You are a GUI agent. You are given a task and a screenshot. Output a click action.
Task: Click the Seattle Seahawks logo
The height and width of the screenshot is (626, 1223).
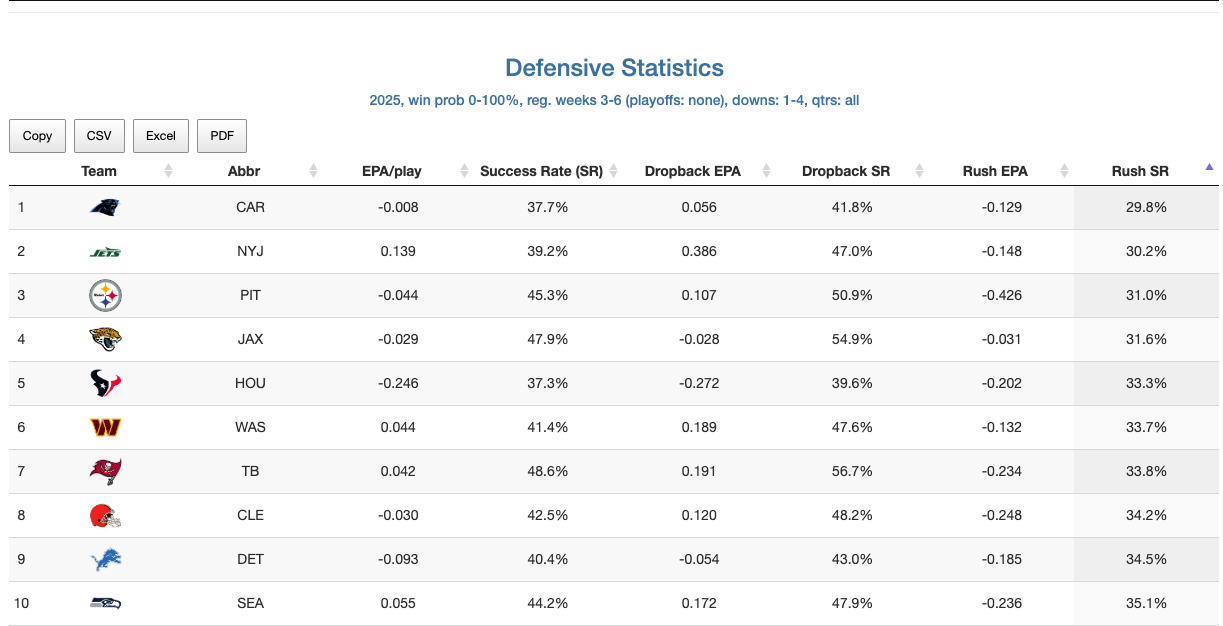[x=105, y=603]
